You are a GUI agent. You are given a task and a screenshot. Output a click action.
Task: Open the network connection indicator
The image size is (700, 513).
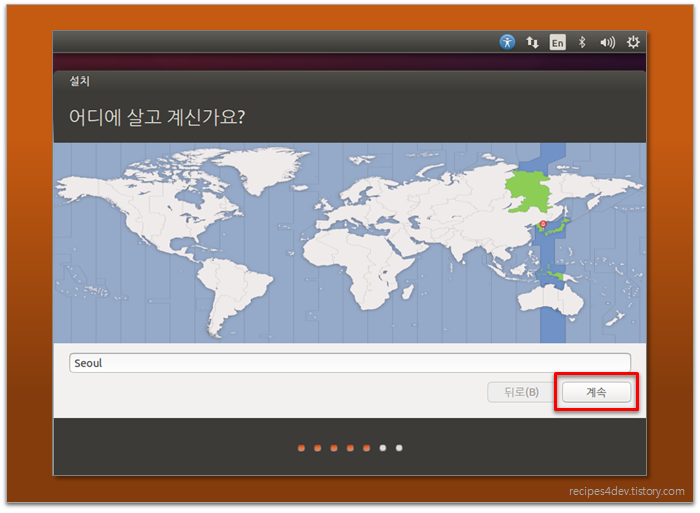[x=532, y=42]
